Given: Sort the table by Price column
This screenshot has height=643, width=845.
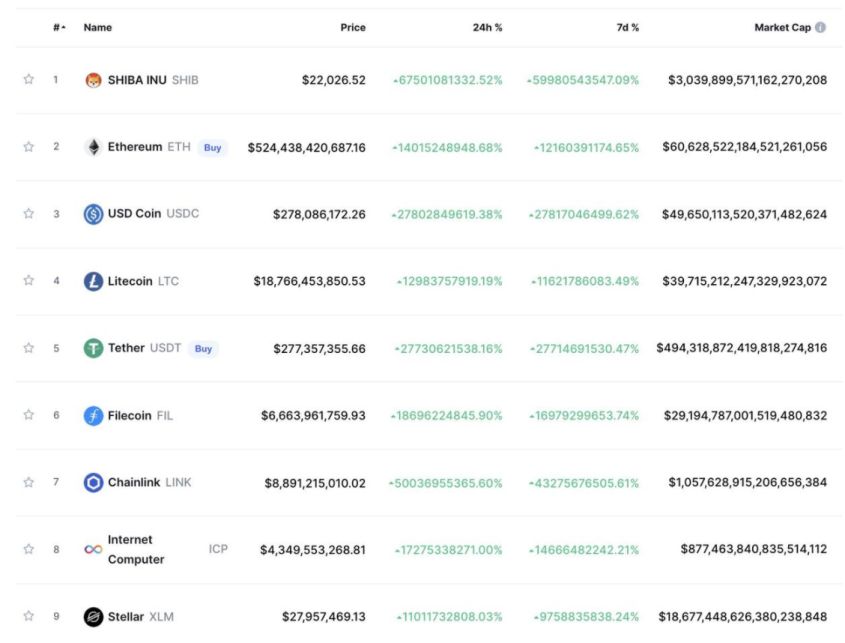Looking at the screenshot, I should (353, 28).
